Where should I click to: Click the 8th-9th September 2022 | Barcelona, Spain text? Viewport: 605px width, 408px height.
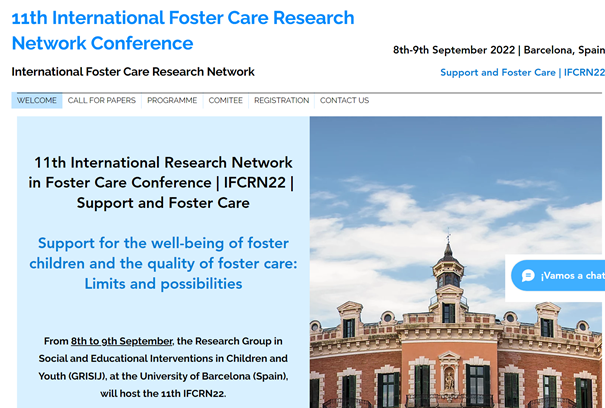tap(499, 50)
